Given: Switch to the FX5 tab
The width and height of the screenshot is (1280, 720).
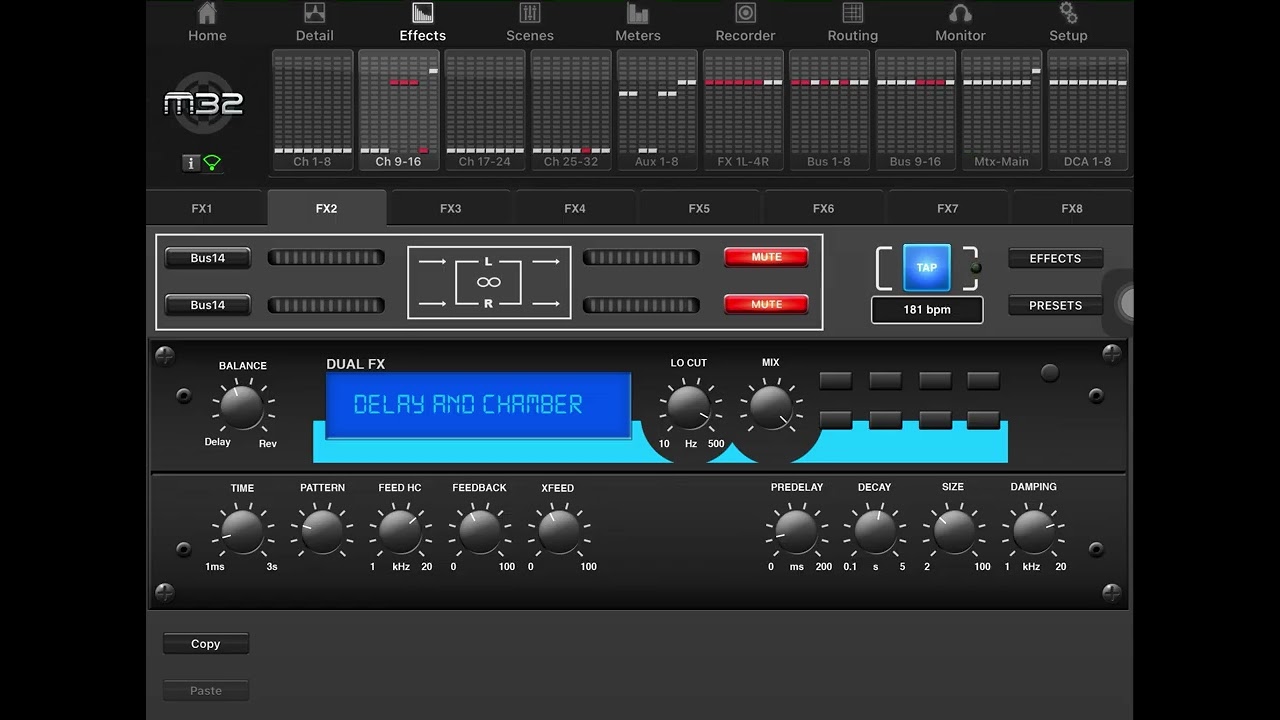Looking at the screenshot, I should [x=699, y=208].
